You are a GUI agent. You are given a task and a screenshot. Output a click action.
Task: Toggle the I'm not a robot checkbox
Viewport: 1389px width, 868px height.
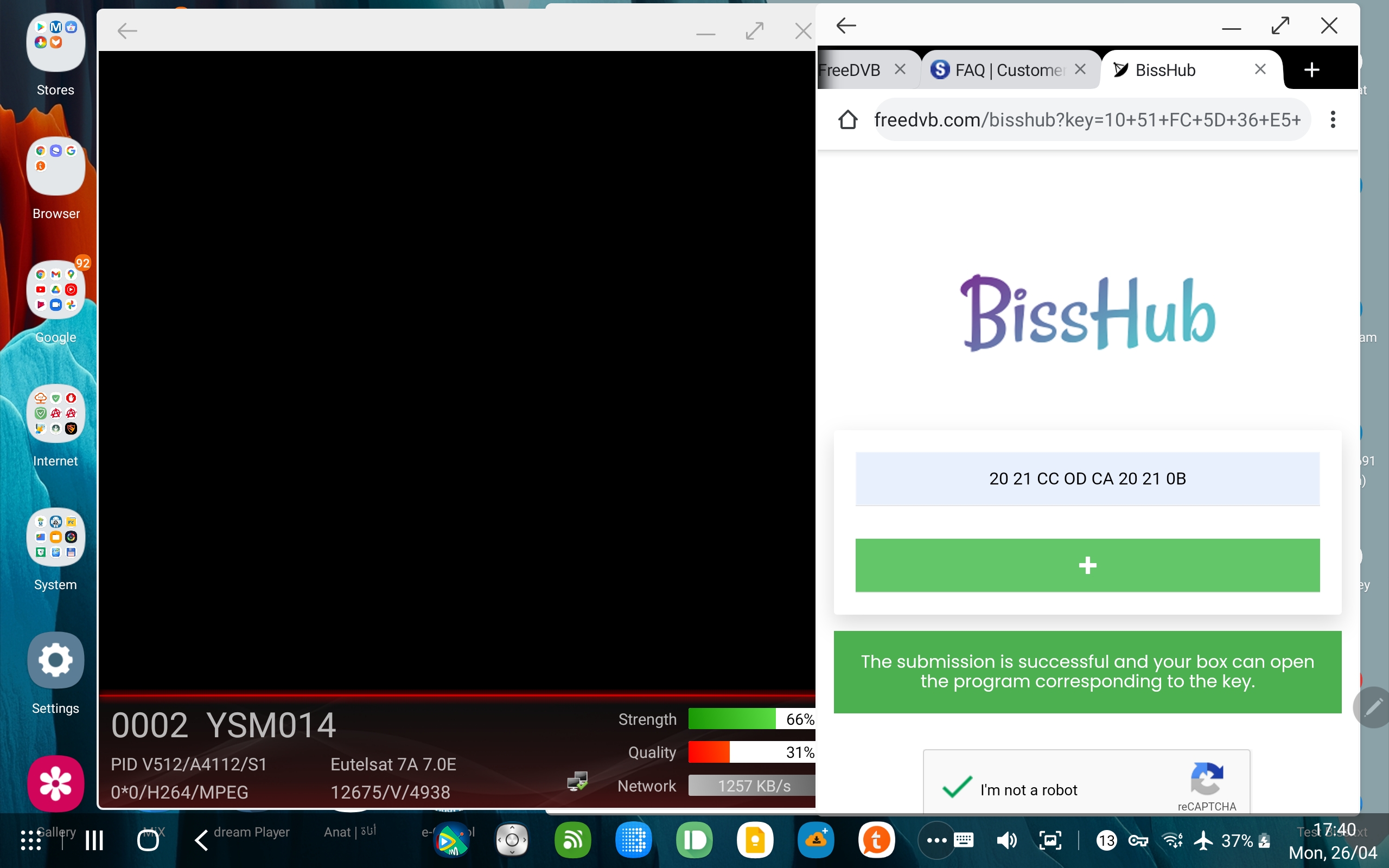[x=957, y=788]
